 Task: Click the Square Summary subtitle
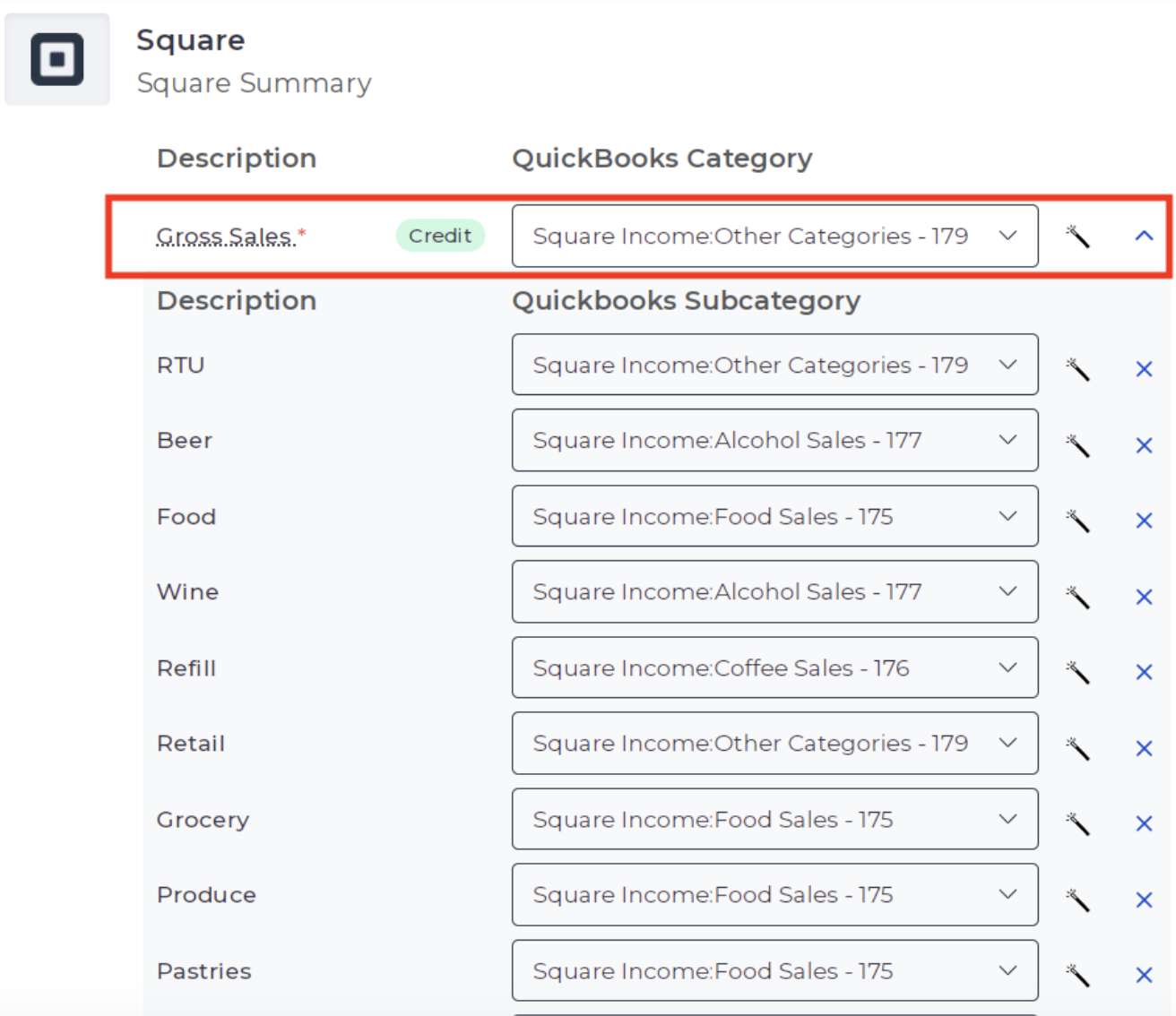[x=254, y=83]
